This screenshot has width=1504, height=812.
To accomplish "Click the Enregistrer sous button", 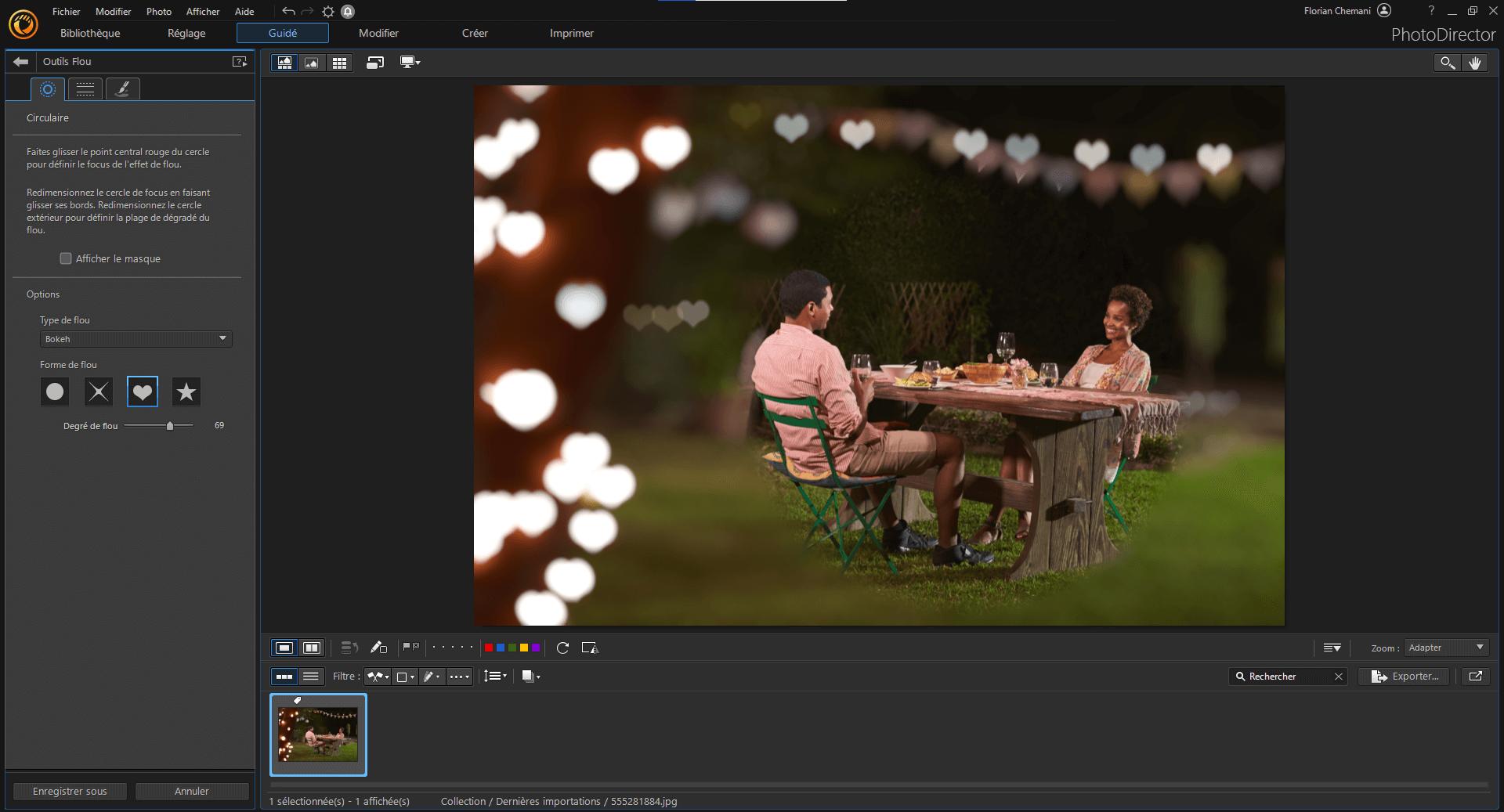I will pyautogui.click(x=70, y=792).
